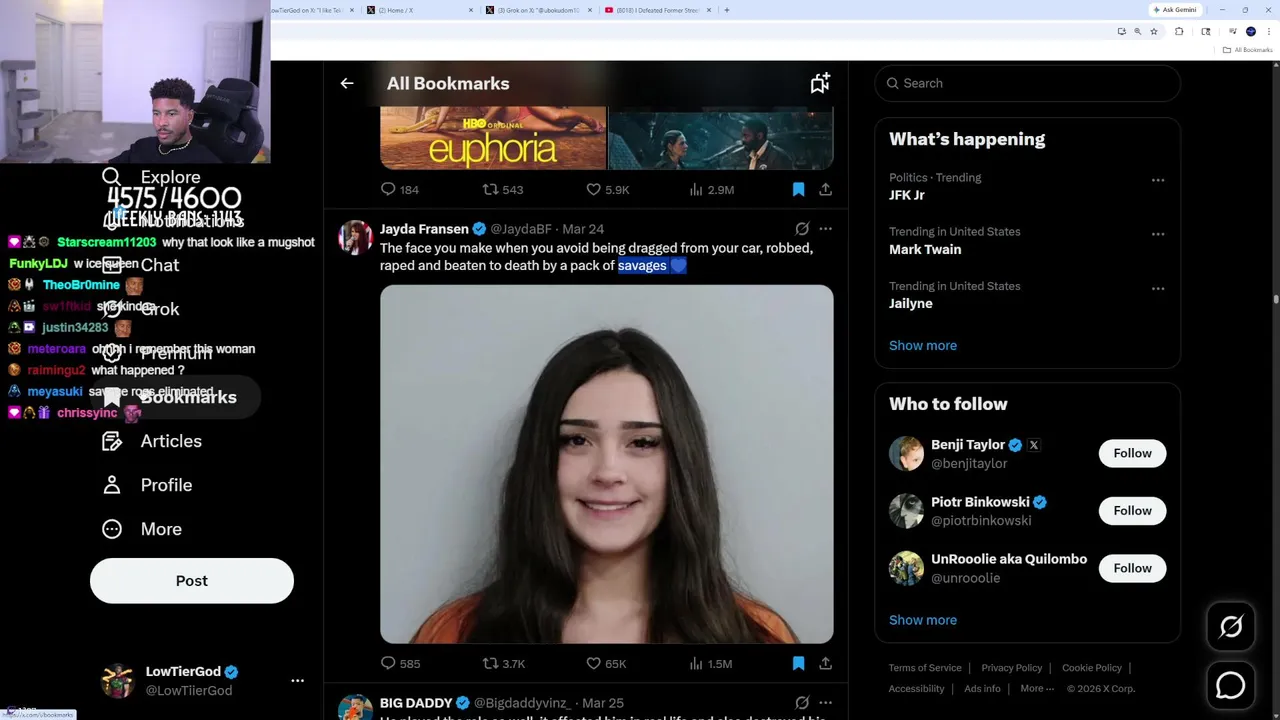Open the Terms of Service link
The image size is (1280, 720).
[x=925, y=668]
